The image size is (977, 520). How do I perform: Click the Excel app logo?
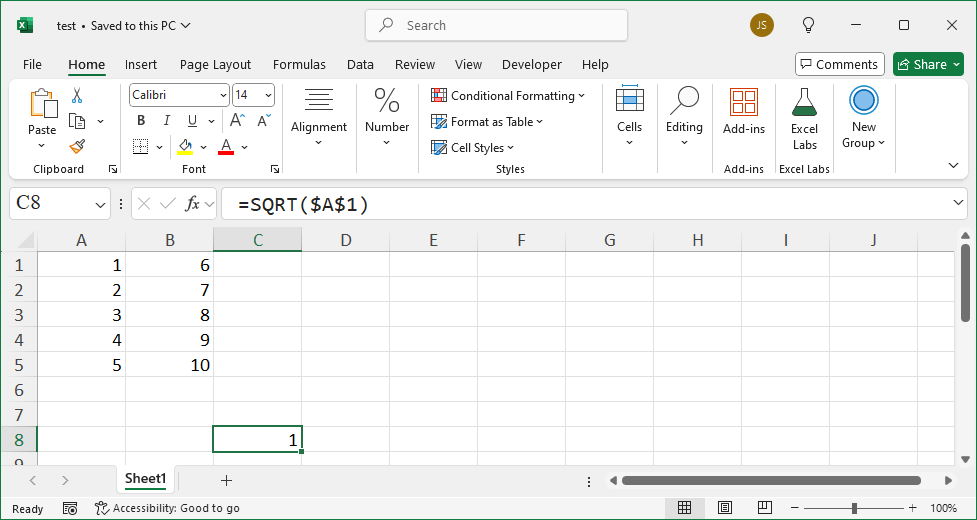tap(25, 26)
